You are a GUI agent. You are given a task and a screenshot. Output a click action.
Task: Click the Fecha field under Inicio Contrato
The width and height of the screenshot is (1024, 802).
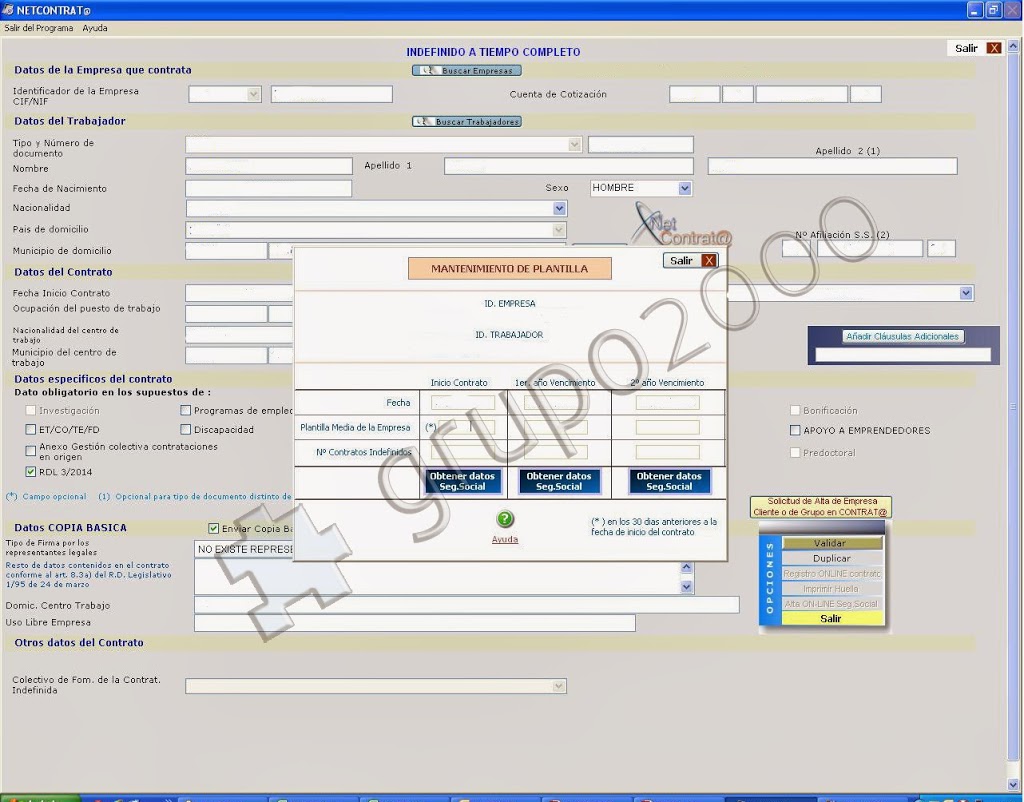tap(463, 402)
